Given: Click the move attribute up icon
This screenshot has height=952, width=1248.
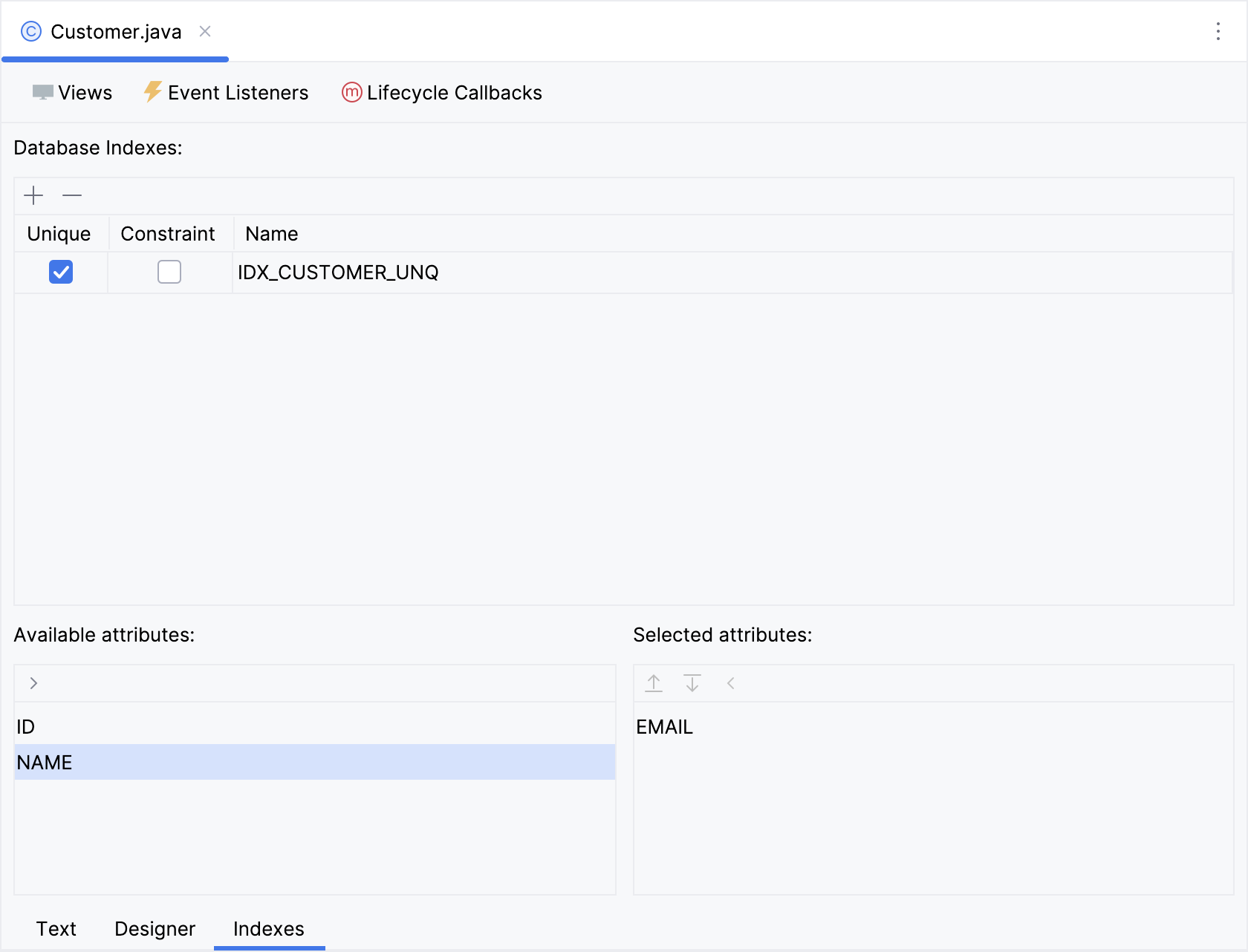Looking at the screenshot, I should click(654, 683).
